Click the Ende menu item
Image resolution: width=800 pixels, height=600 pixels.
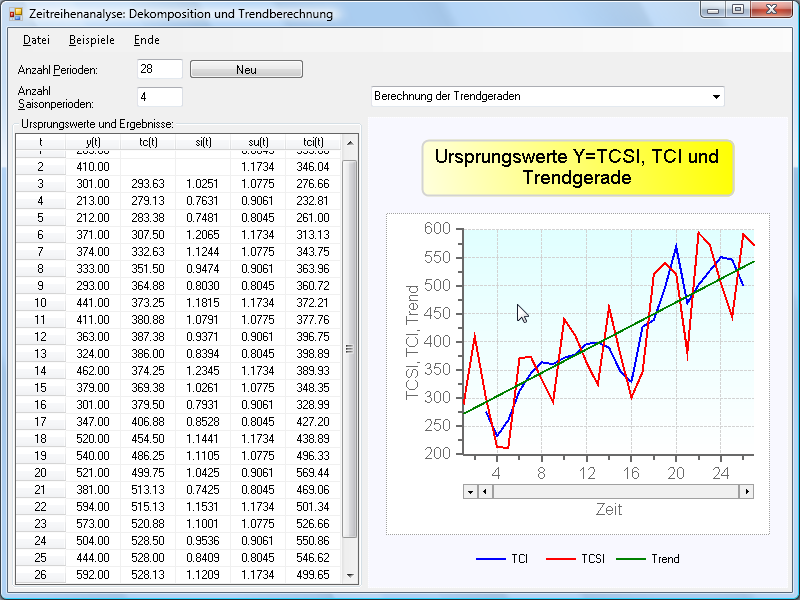146,40
